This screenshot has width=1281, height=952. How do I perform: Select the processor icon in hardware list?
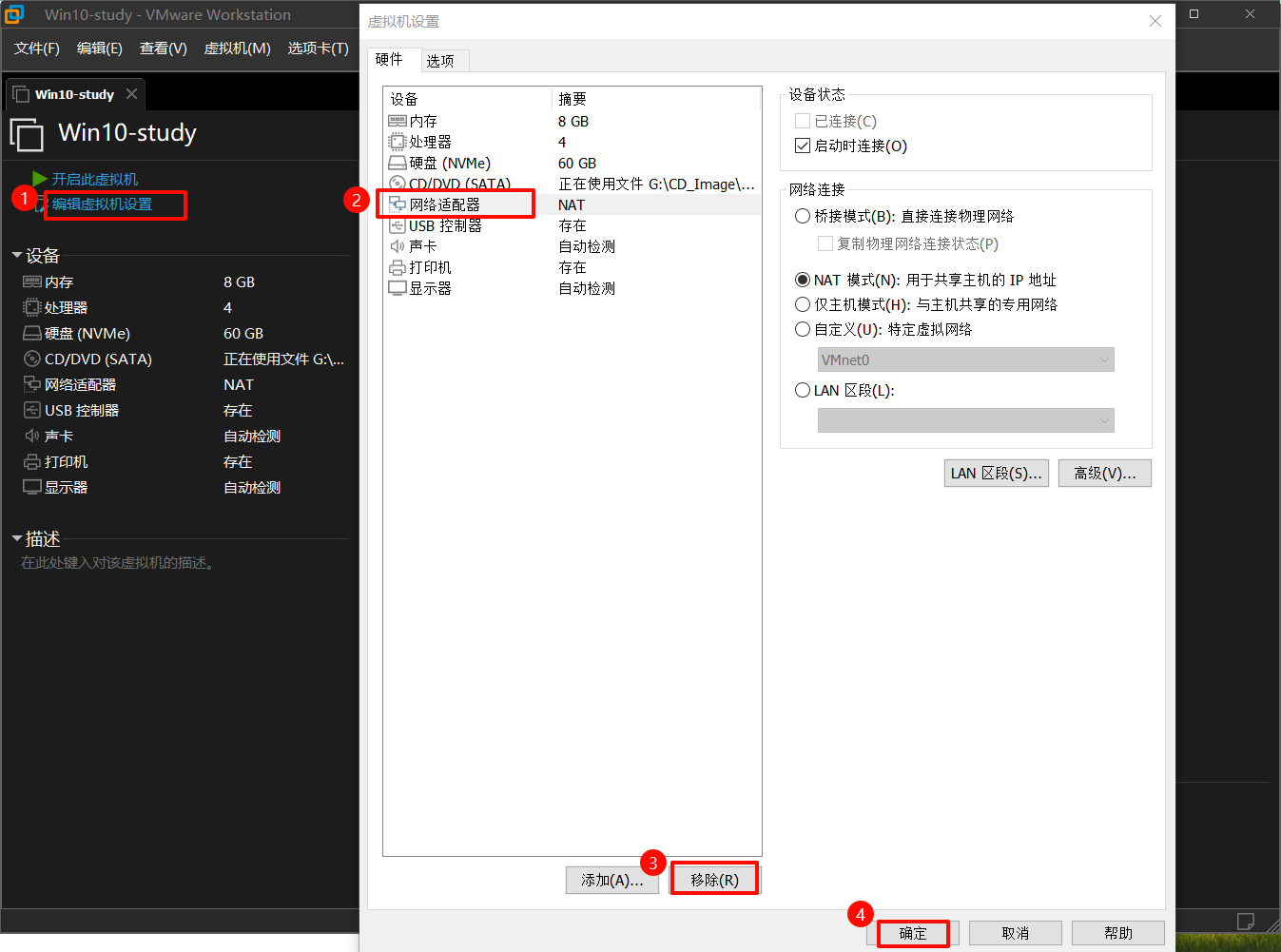(398, 142)
